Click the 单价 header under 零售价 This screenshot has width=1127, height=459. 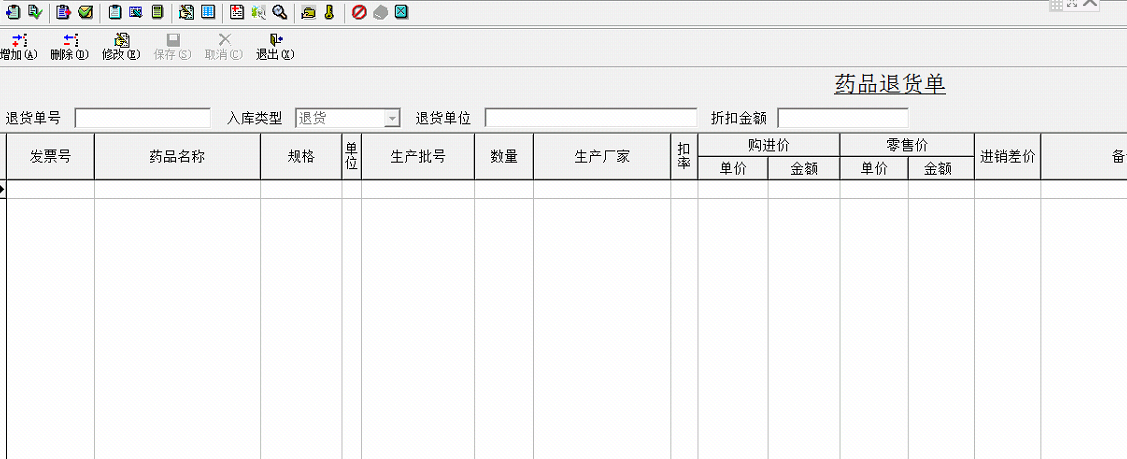(x=874, y=169)
